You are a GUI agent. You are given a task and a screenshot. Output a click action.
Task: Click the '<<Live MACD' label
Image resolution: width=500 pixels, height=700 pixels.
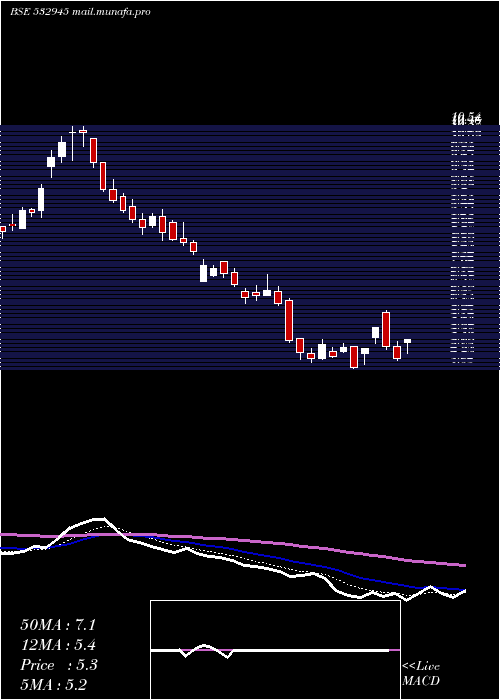coord(421,674)
